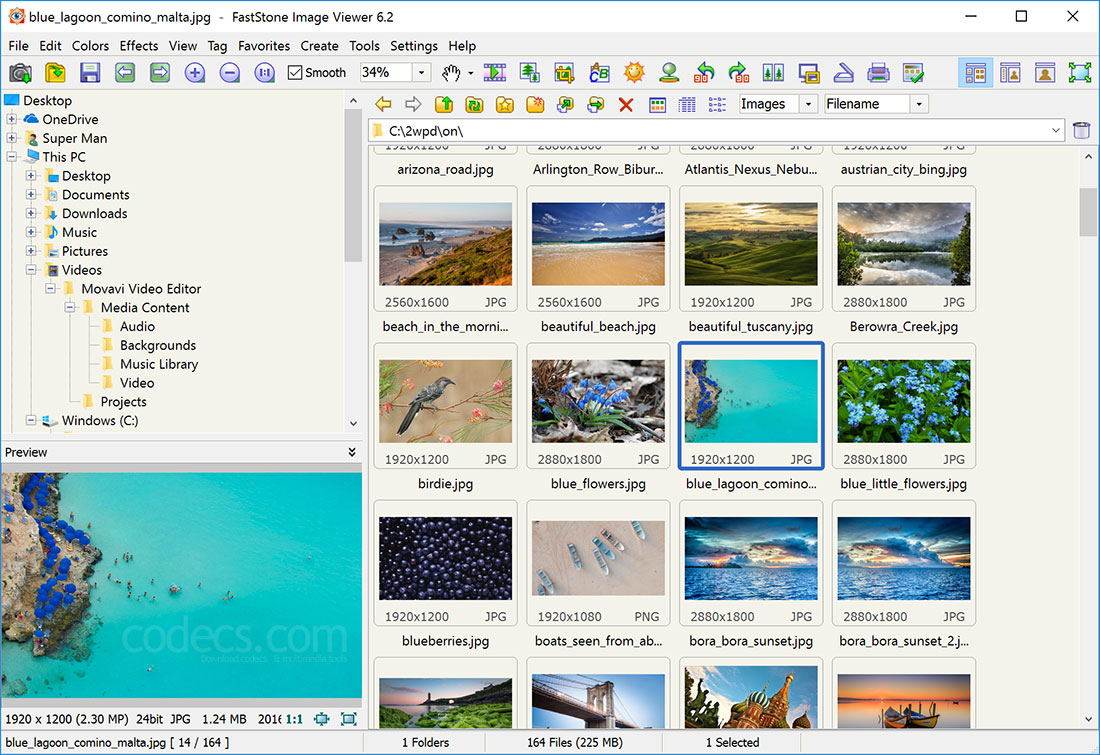Open the Tag menu
Viewport: 1100px width, 755px height.
coord(217,46)
